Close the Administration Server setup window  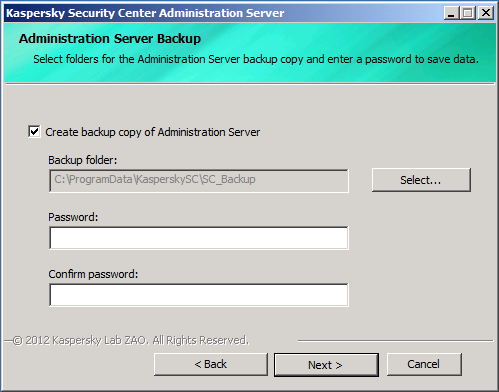pyautogui.click(x=486, y=13)
